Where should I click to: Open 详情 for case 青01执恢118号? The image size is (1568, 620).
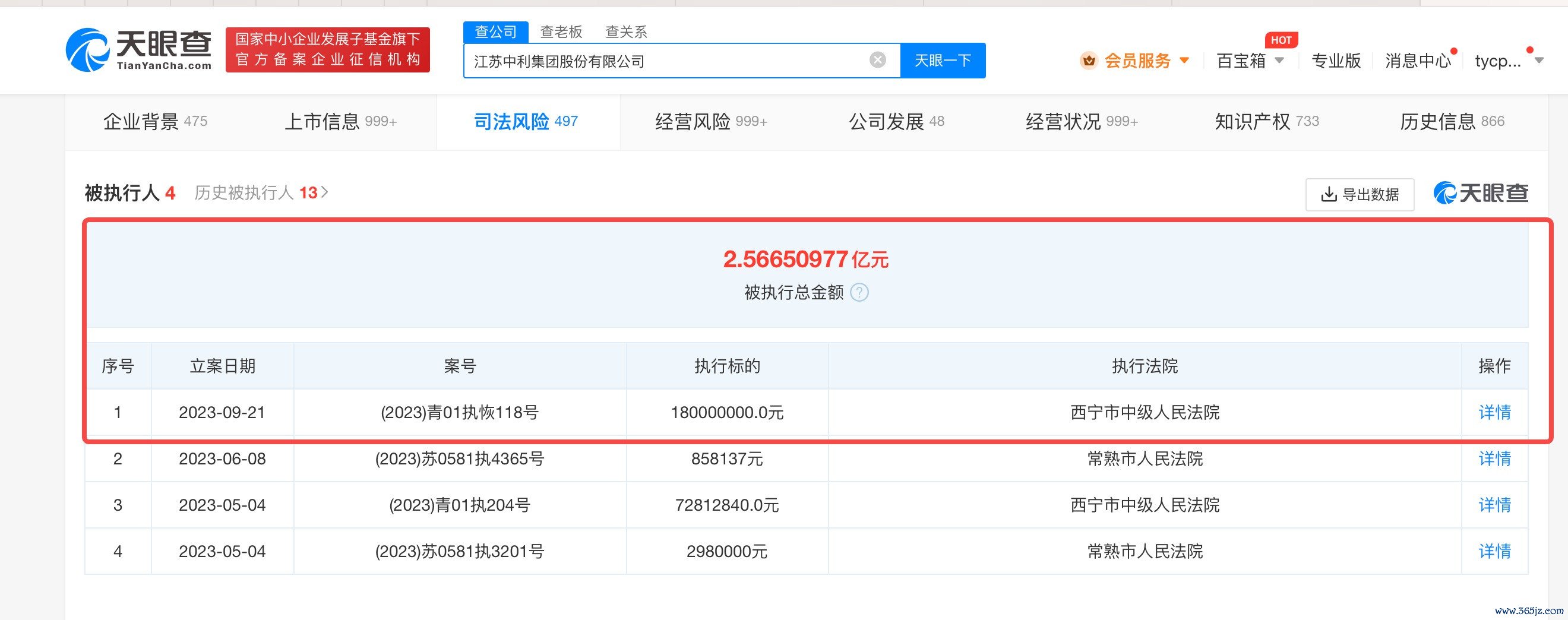(x=1494, y=413)
